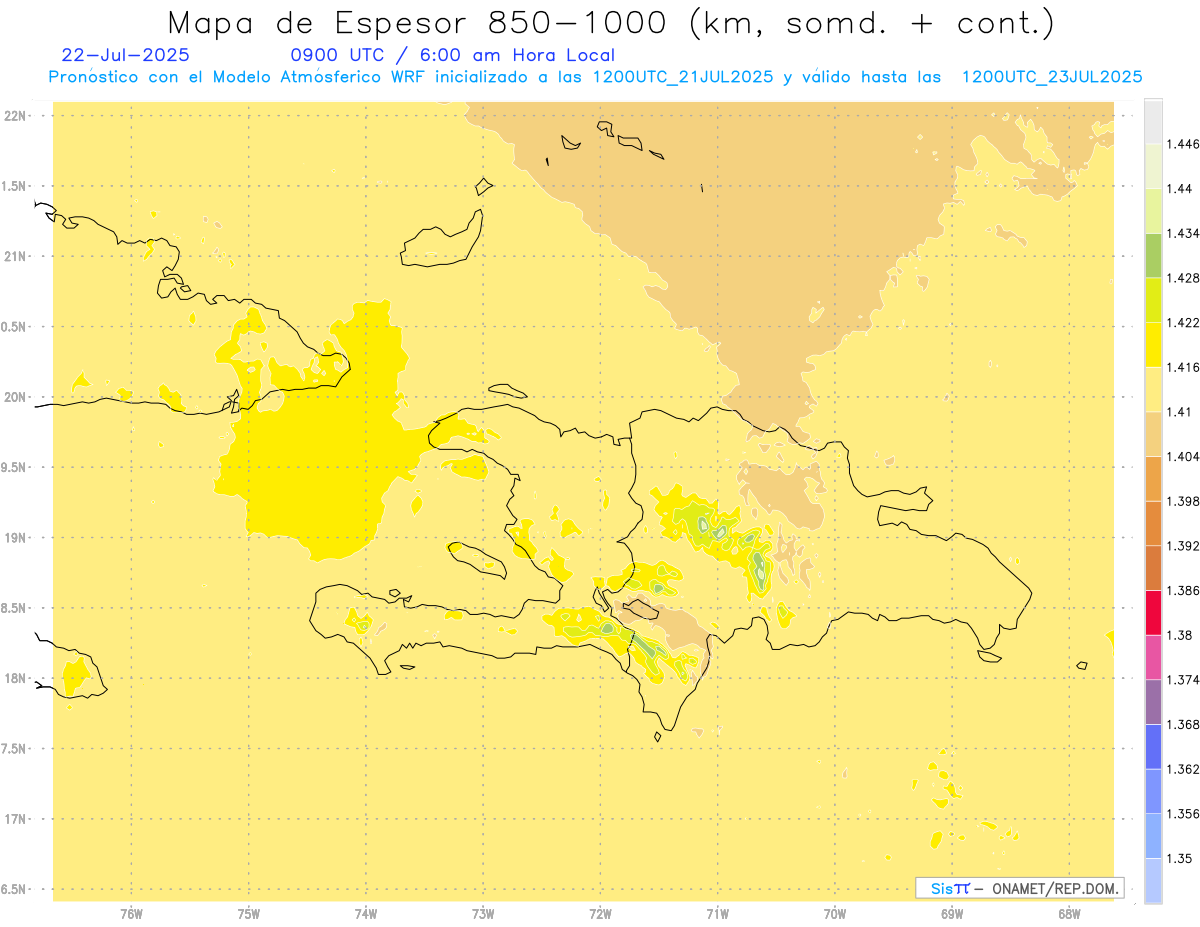The width and height of the screenshot is (1200, 927).
Task: Click the "68W" longitude label
Action: [1069, 913]
